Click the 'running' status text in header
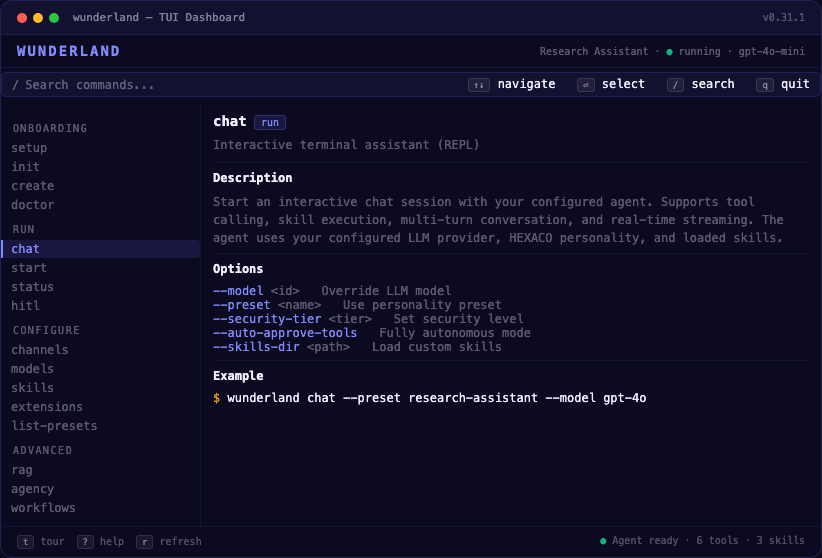 (x=699, y=51)
